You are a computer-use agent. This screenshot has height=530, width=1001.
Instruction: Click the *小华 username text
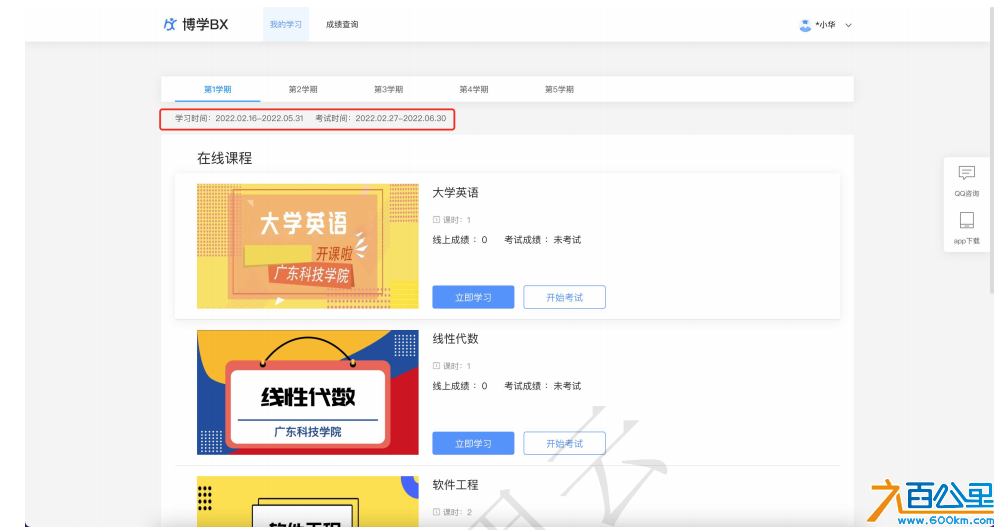tap(825, 25)
